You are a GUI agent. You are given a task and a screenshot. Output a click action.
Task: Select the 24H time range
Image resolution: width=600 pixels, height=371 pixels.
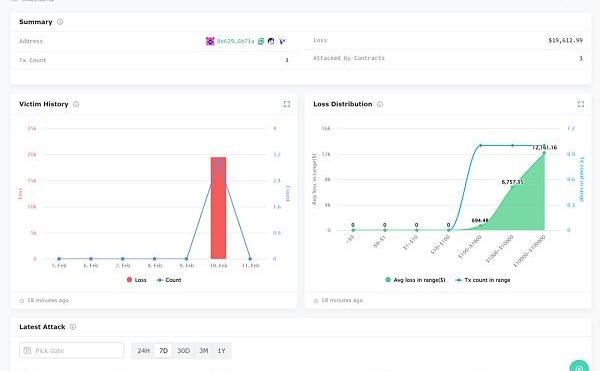click(x=143, y=351)
